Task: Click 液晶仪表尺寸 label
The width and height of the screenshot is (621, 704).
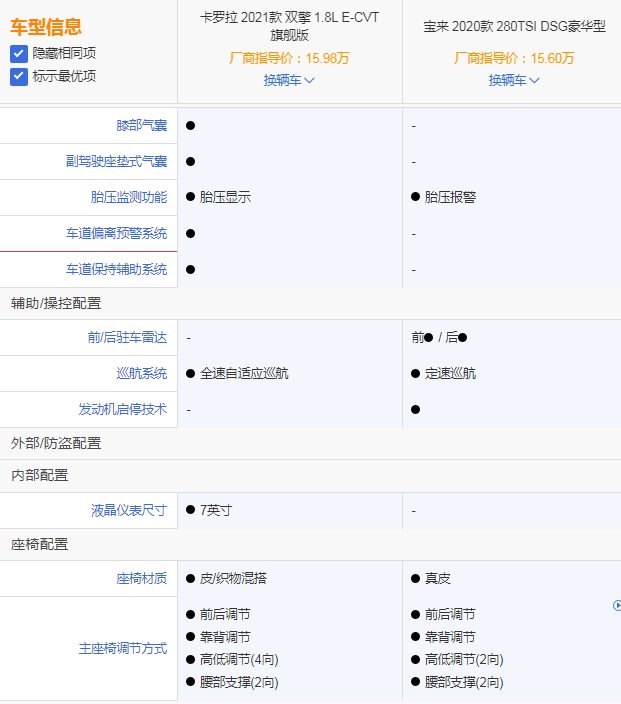Action: pos(128,510)
